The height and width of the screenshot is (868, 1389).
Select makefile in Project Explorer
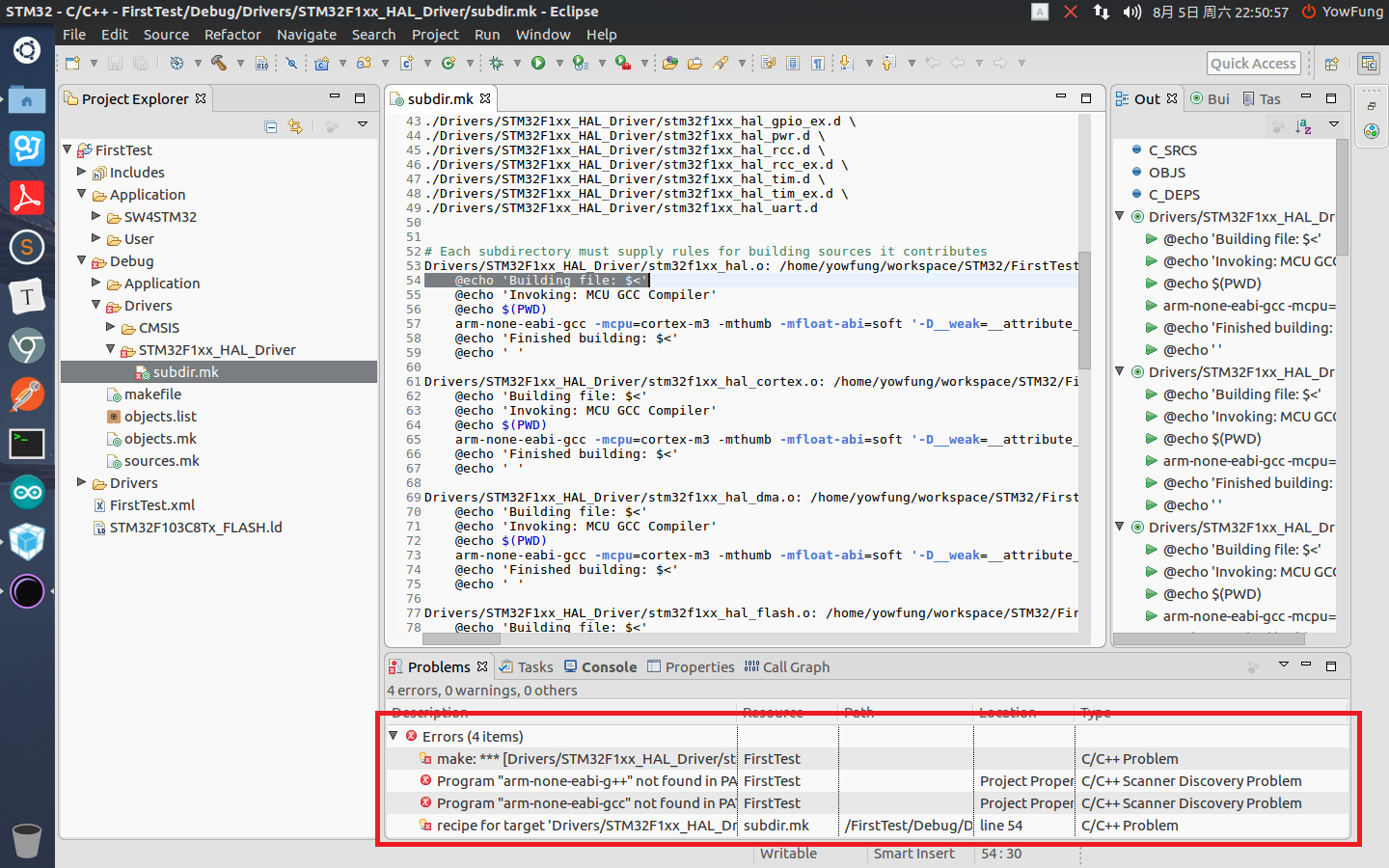(152, 393)
